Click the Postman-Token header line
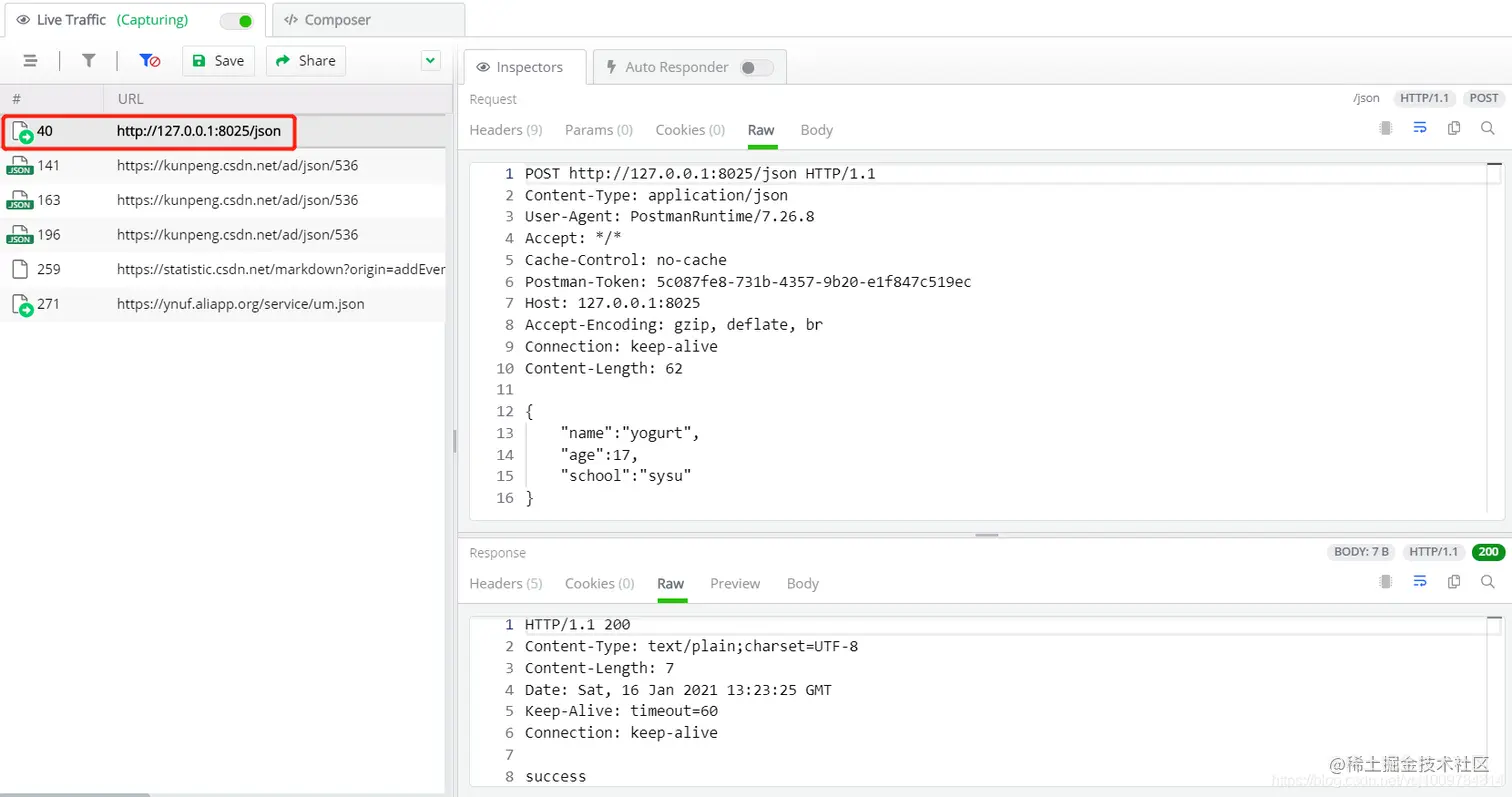Screen dimensions: 1512x797 748,282
